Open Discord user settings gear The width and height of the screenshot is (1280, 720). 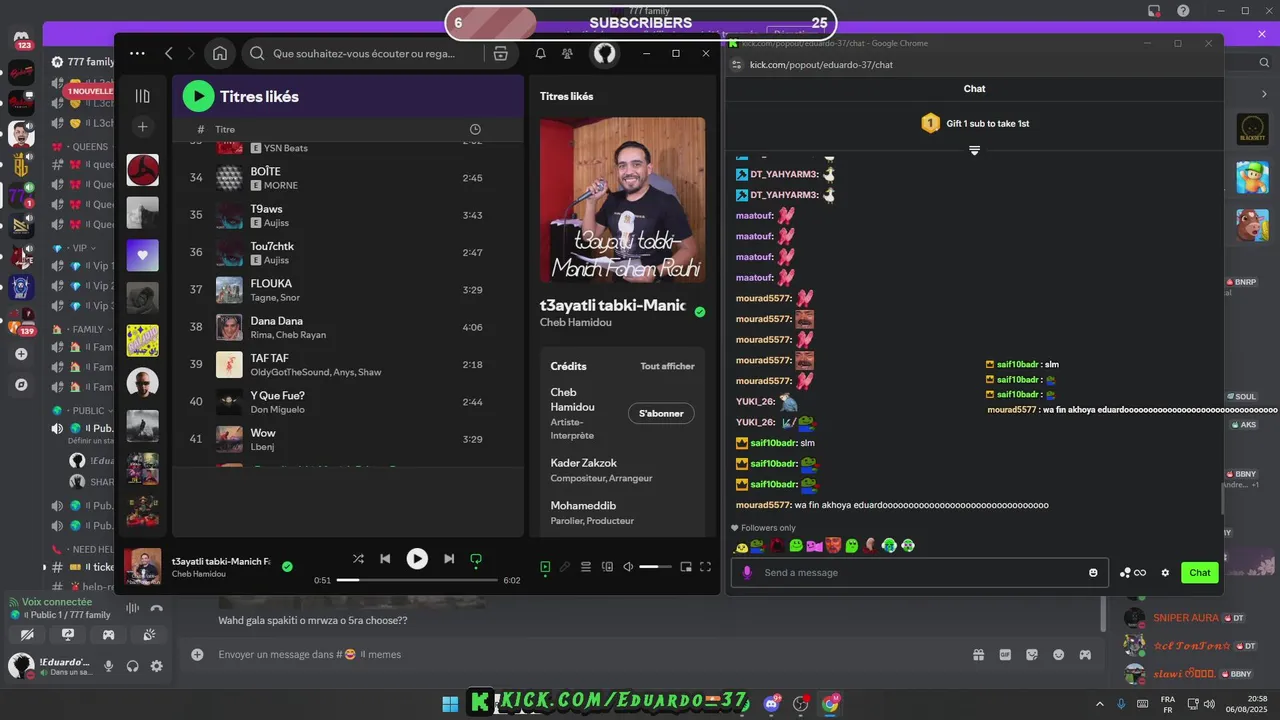[157, 666]
